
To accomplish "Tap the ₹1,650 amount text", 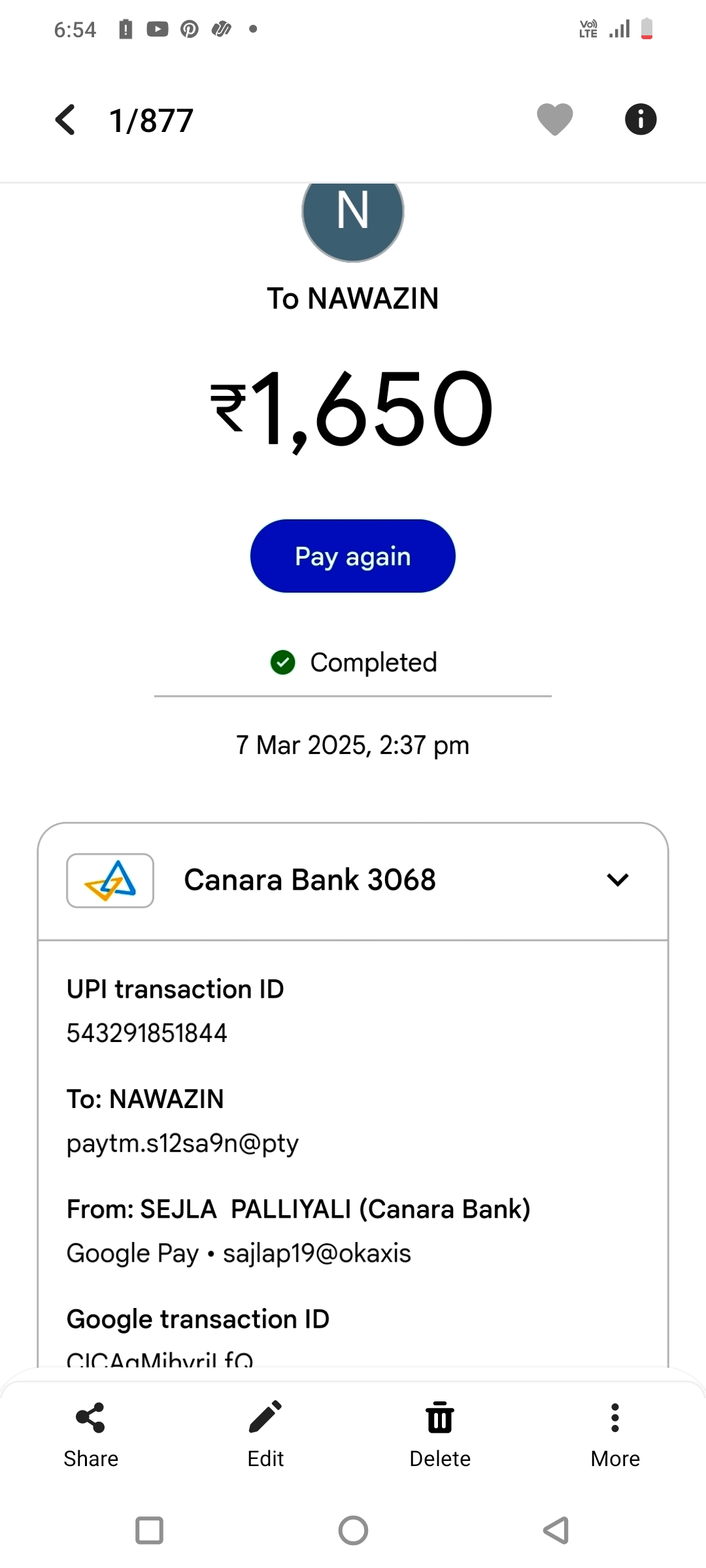I will 352,409.
